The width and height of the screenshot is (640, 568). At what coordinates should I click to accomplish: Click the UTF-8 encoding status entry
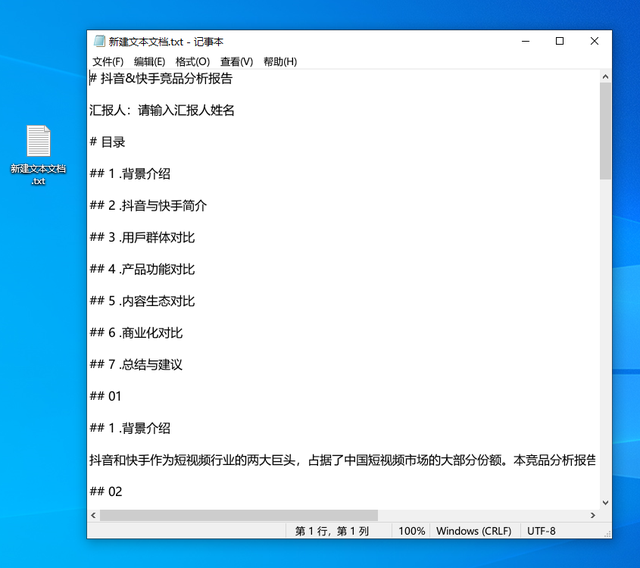tap(541, 531)
